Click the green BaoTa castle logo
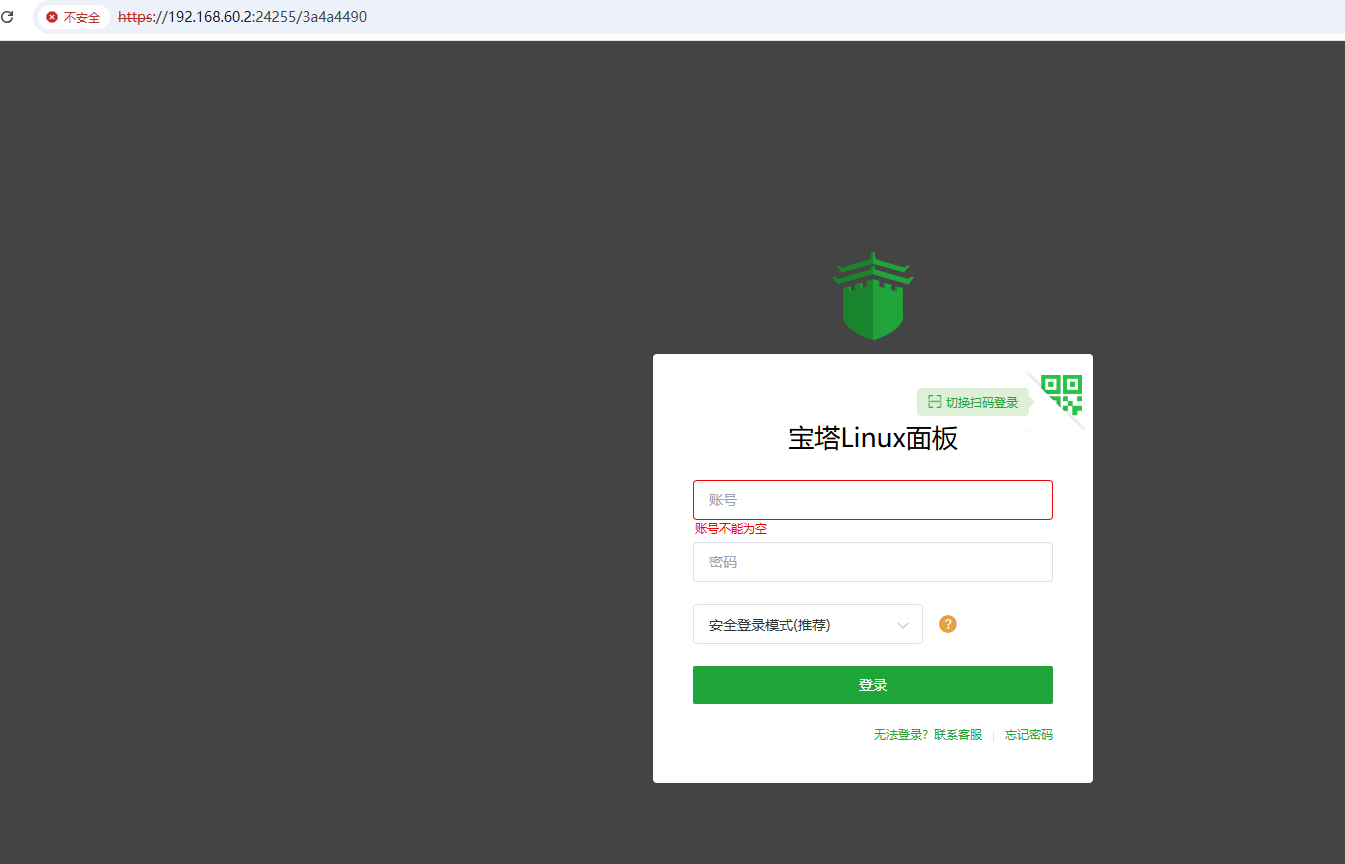The image size is (1345, 864). click(x=873, y=297)
